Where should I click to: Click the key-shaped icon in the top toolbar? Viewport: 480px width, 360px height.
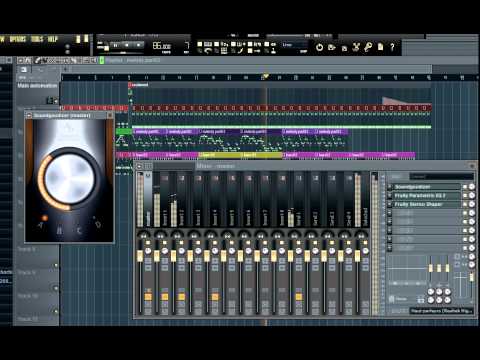point(368,47)
